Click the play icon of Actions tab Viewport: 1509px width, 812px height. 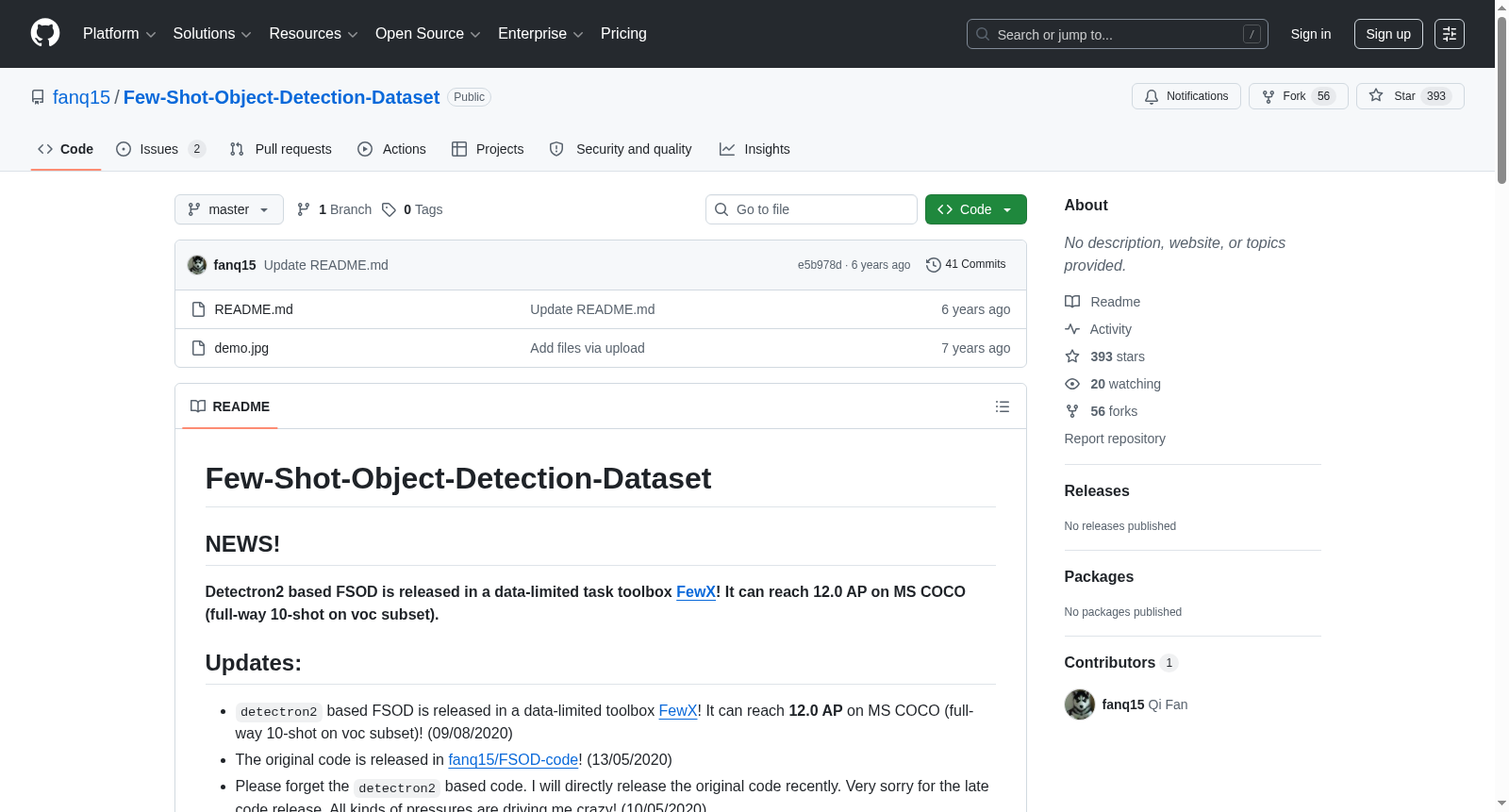[365, 149]
